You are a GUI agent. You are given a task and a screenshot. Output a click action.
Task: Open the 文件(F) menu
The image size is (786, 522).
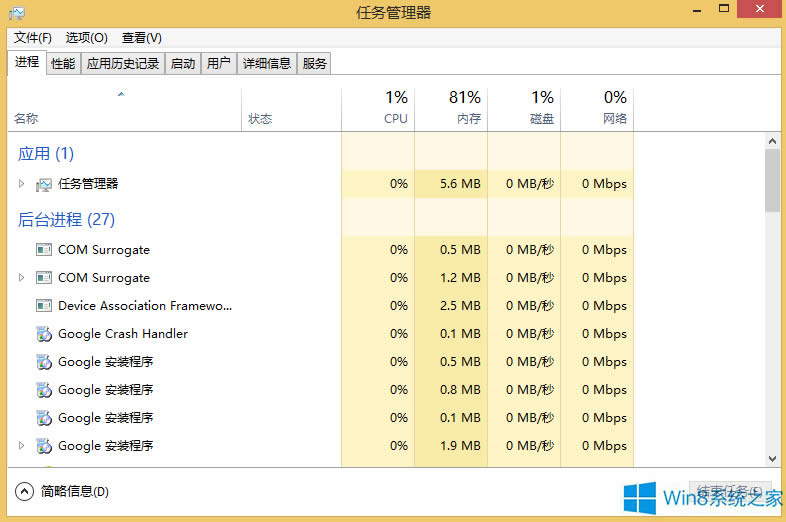[33, 38]
